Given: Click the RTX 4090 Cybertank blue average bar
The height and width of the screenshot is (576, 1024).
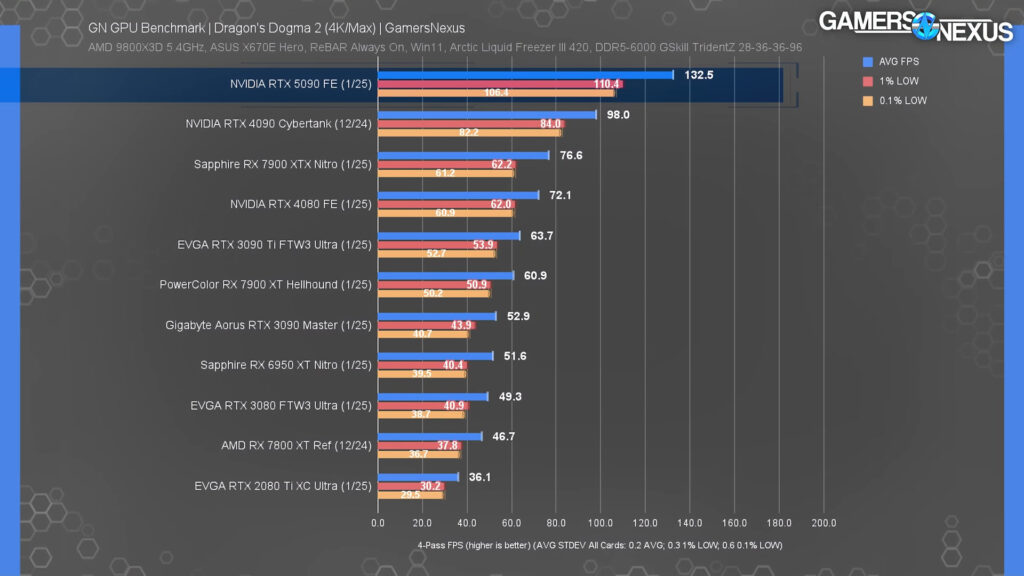Looking at the screenshot, I should click(487, 115).
